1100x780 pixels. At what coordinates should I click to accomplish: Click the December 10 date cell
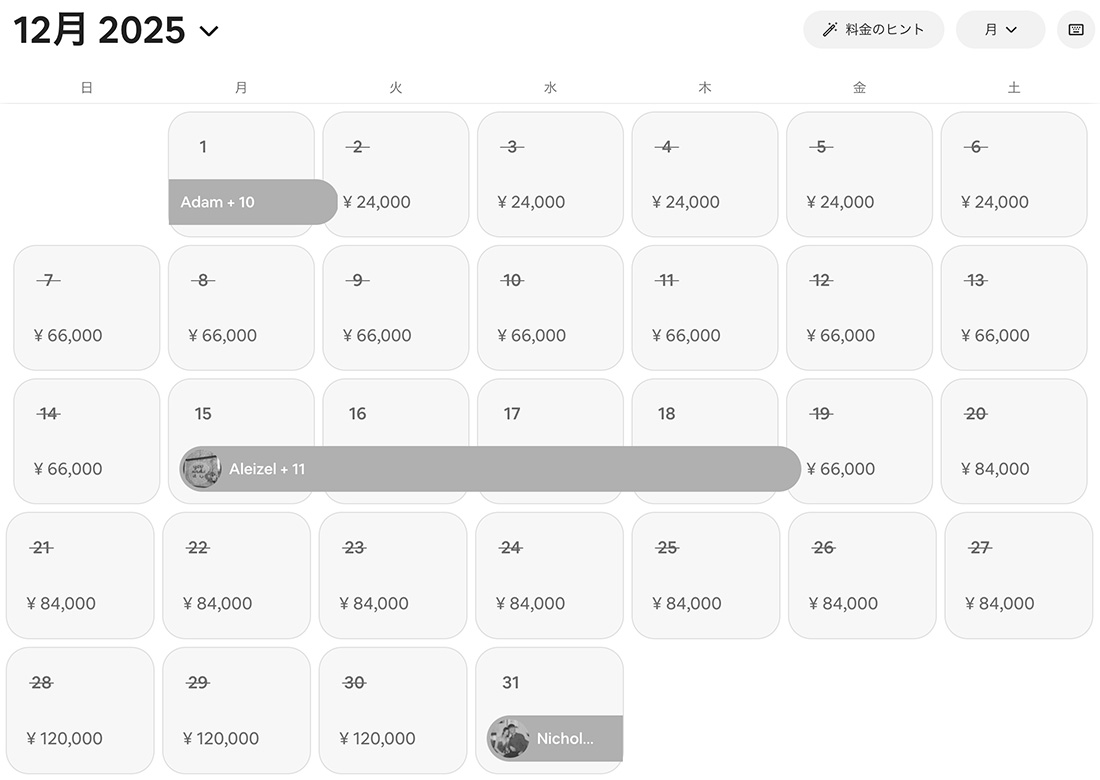[550, 308]
